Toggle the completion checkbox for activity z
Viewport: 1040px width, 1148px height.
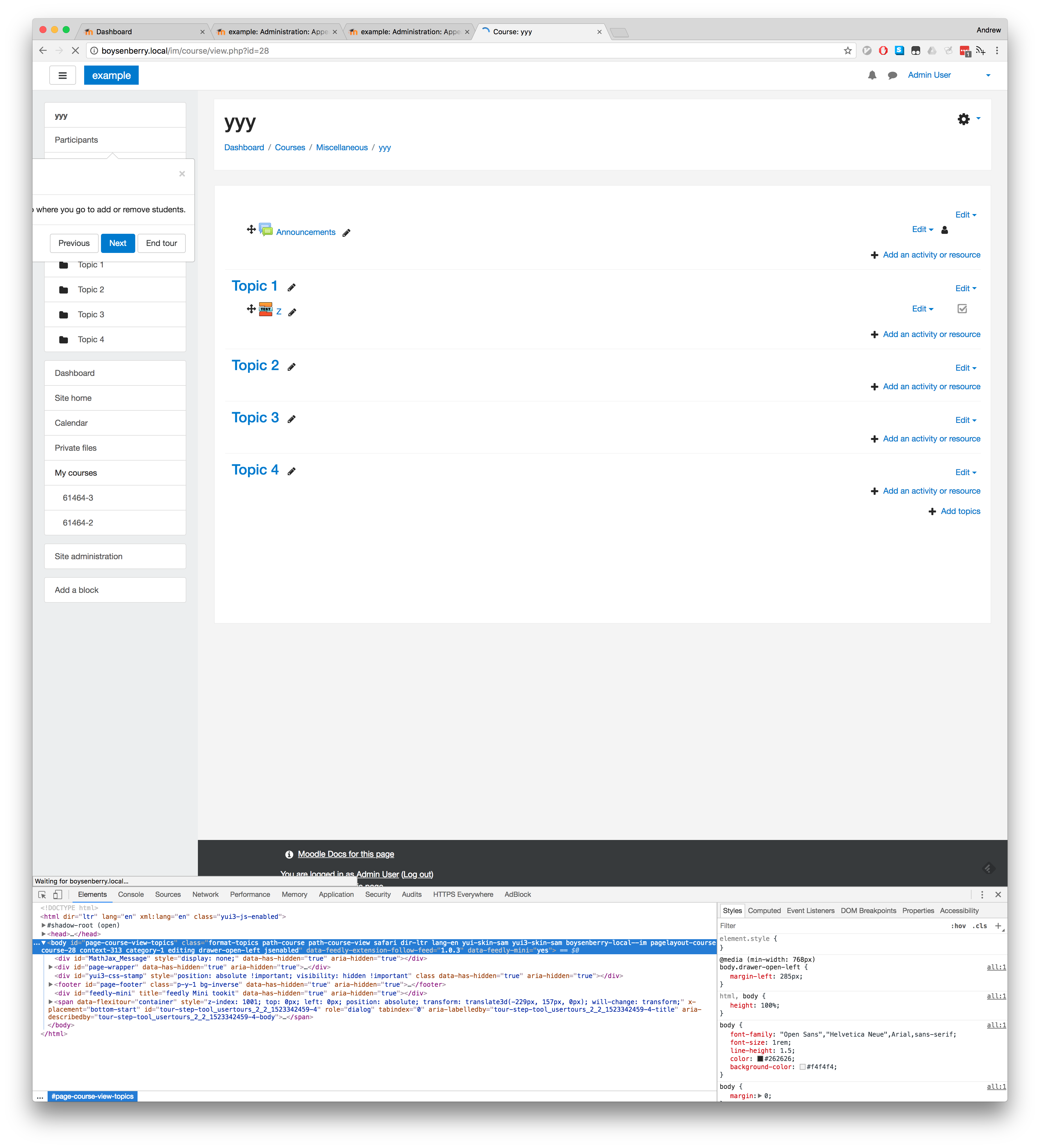[963, 309]
